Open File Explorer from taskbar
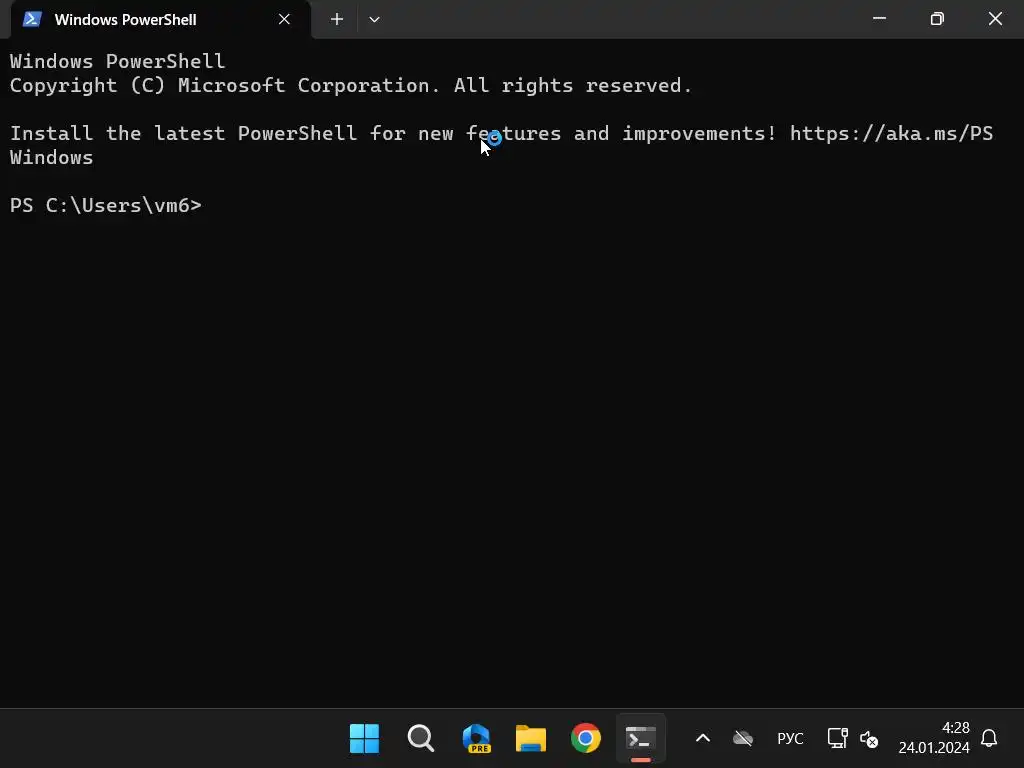The height and width of the screenshot is (768, 1024). point(531,739)
